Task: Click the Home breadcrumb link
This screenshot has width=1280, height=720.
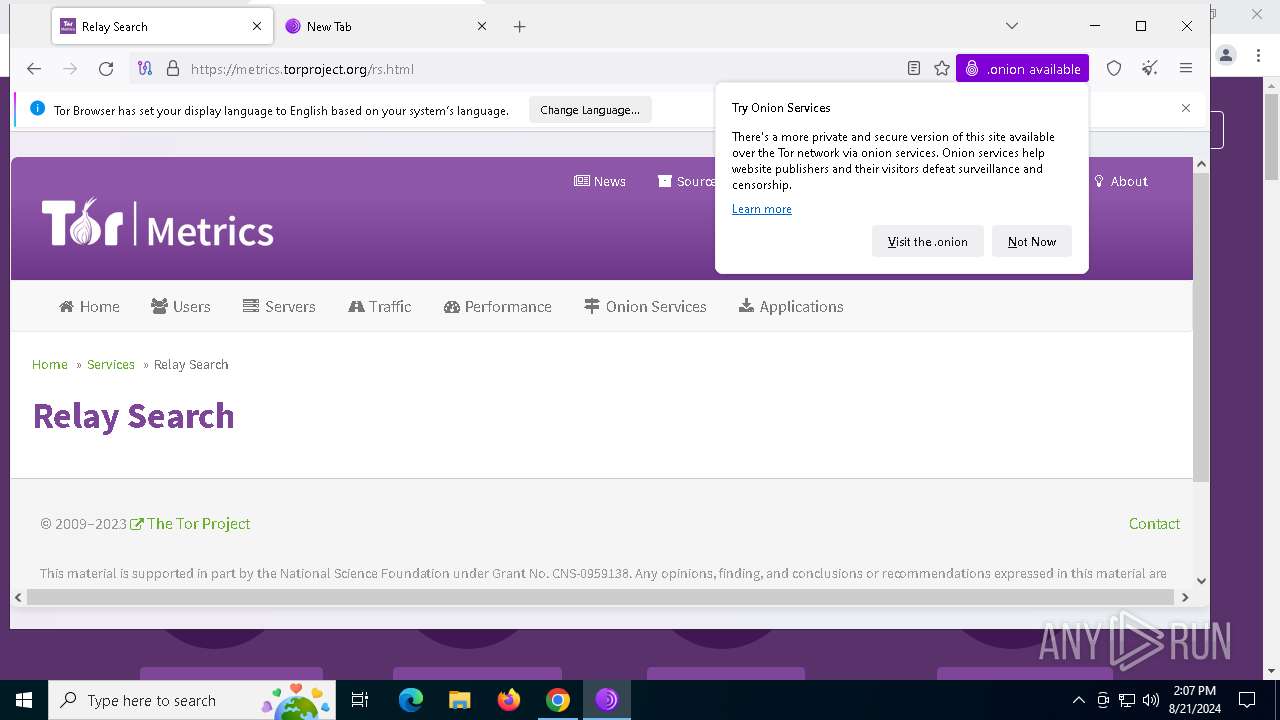Action: 50,365
